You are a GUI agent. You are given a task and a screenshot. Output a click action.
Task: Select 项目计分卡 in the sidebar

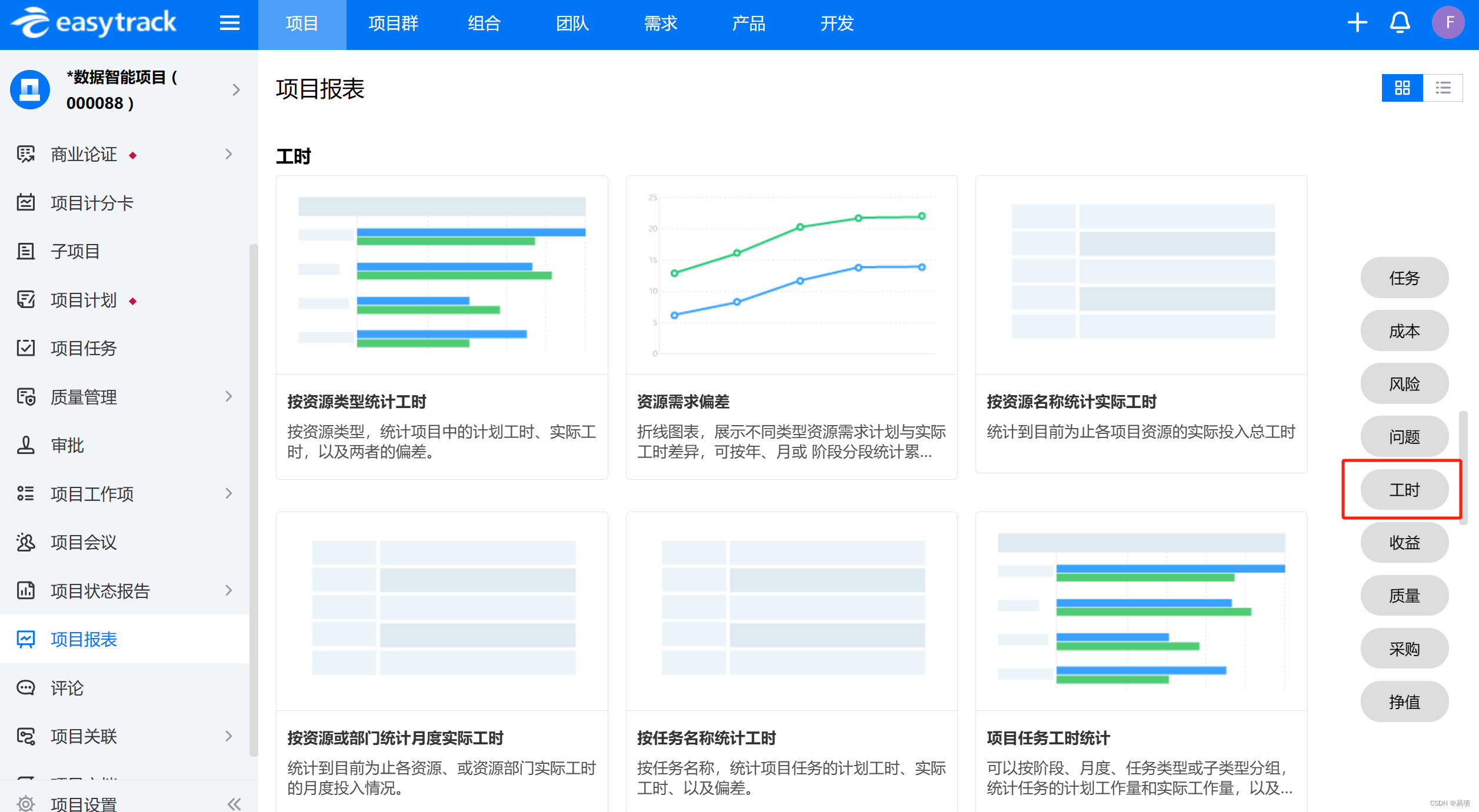[125, 203]
